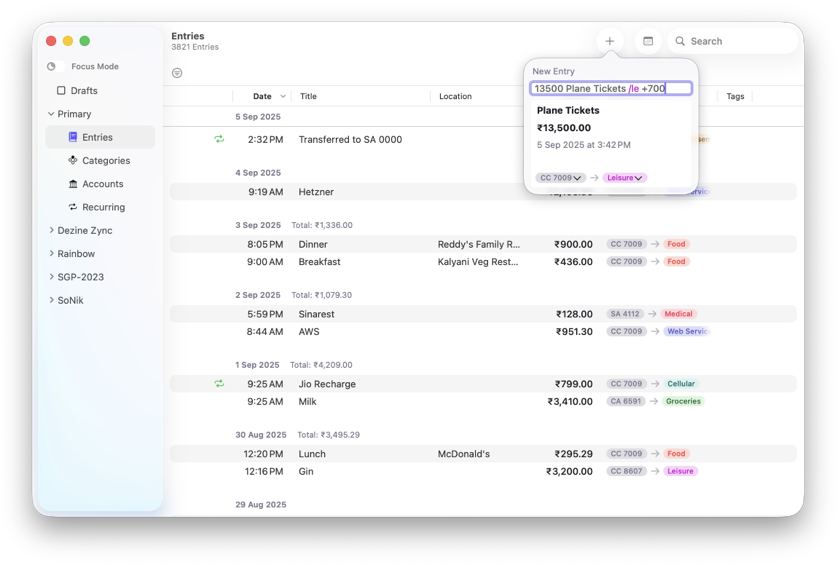839x566 pixels.
Task: Click the recurring icon beside Transferred to SA 0000
Action: (x=219, y=139)
